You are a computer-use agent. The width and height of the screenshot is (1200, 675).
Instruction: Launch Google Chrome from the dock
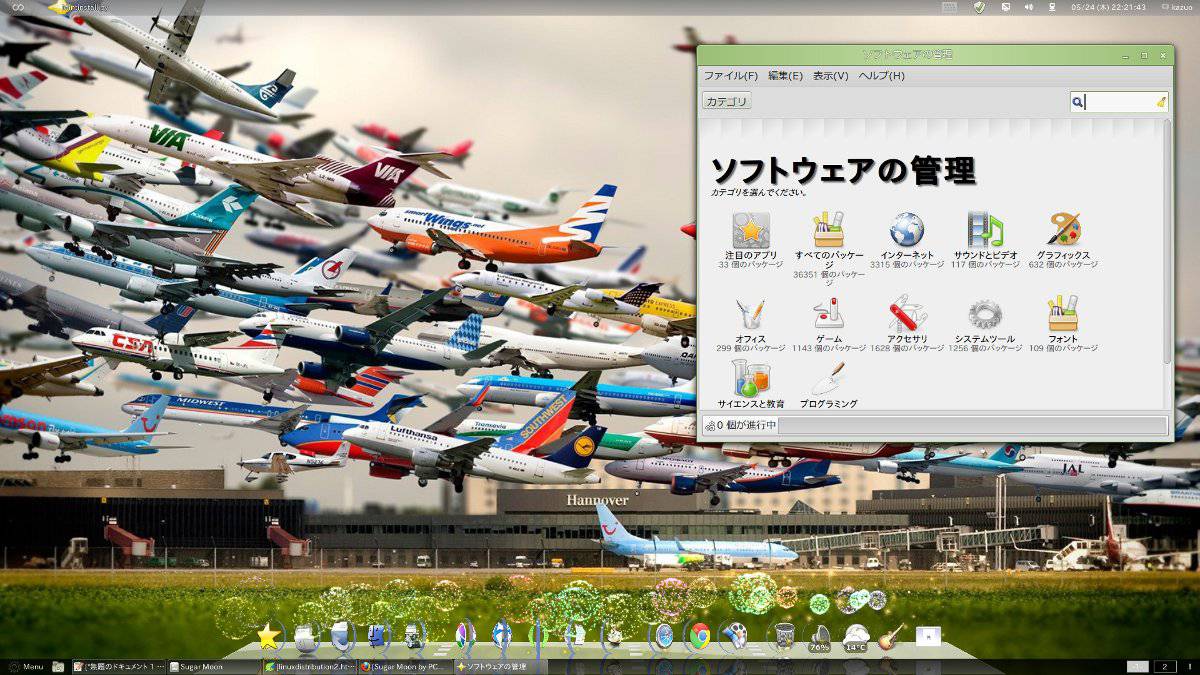coord(699,634)
